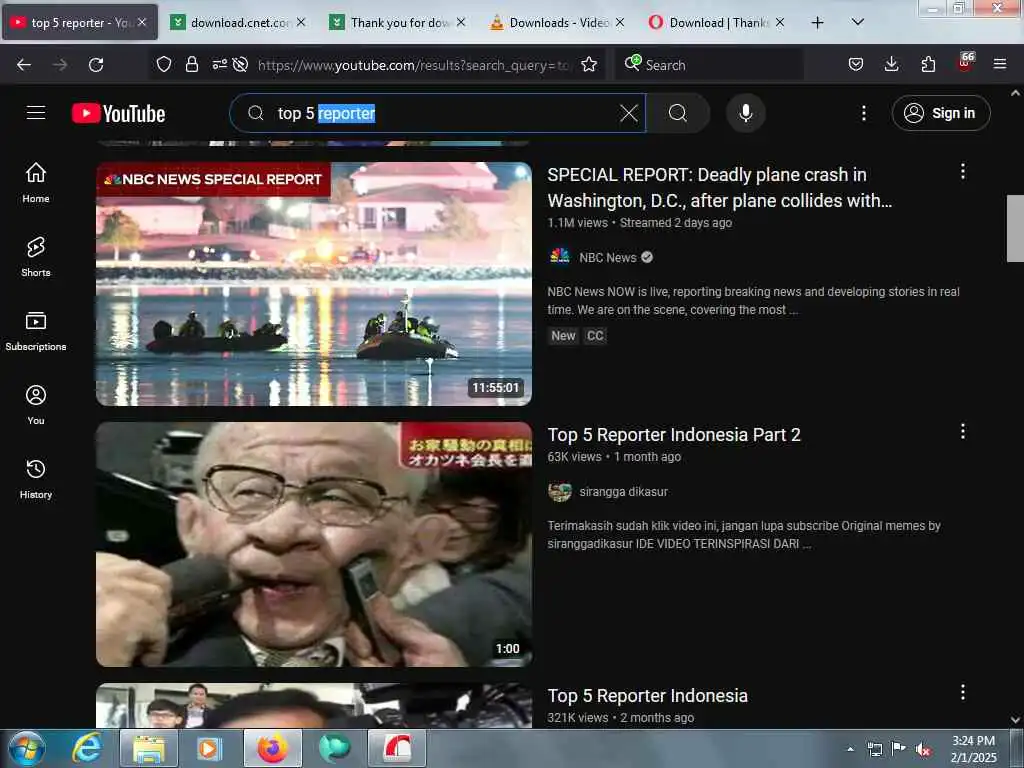Screen dimensions: 1024x768
Task: Show site security lock info
Action: click(x=191, y=64)
